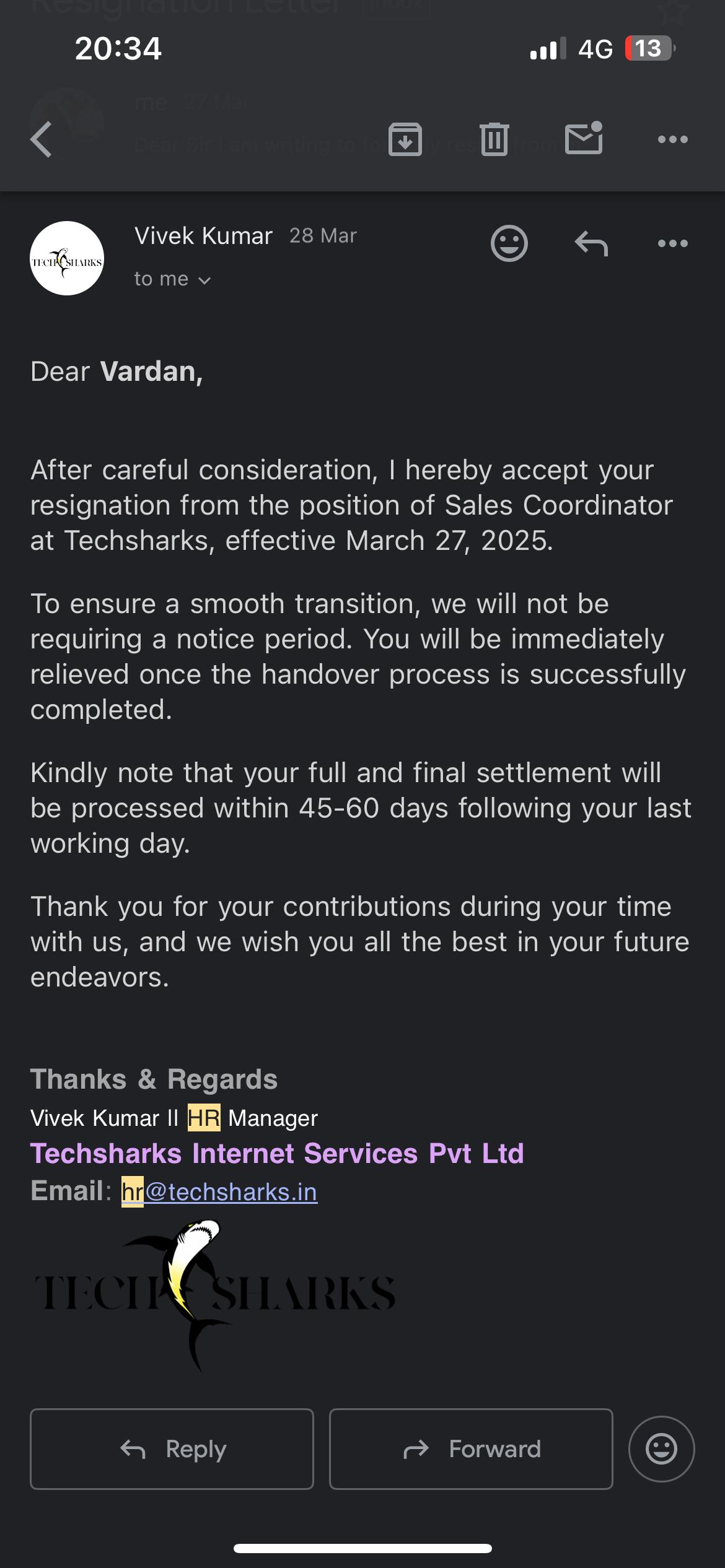This screenshot has width=725, height=1568.
Task: Open message options three-dot menu
Action: 672,243
